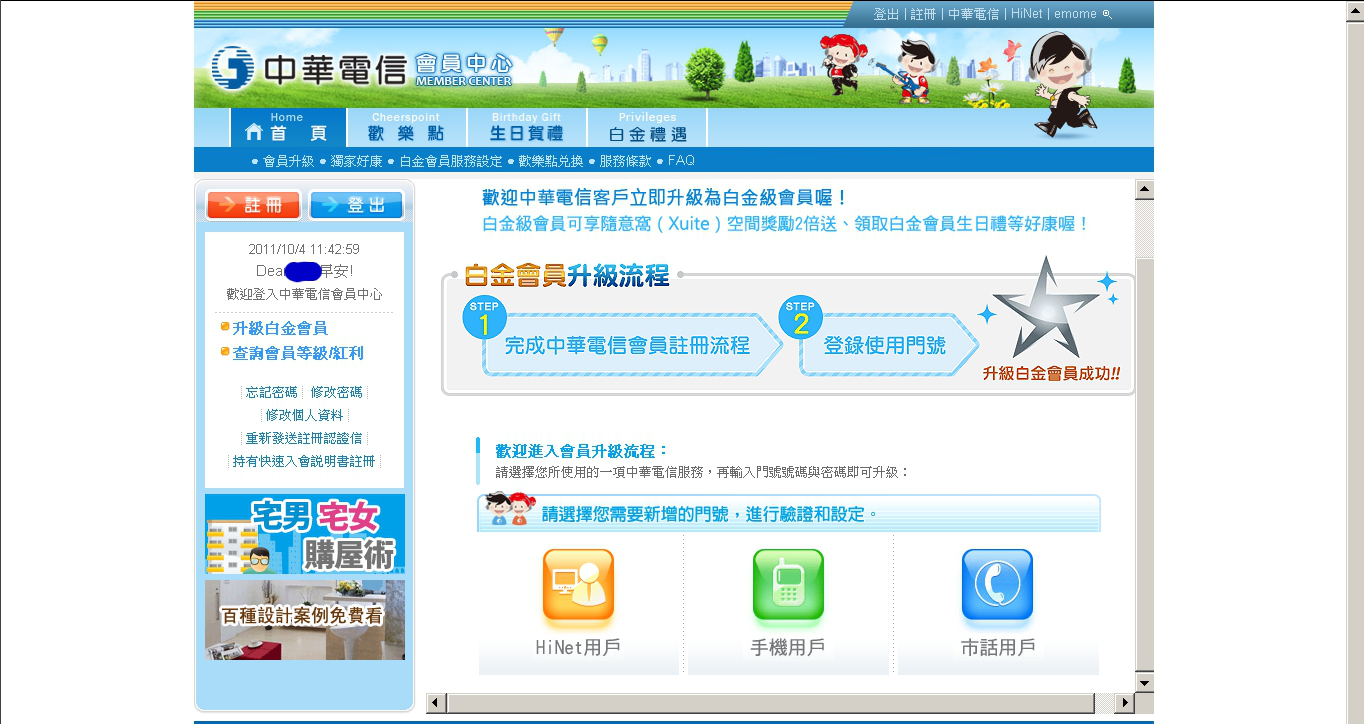Click the 持有快速入會說明書註冊 link
Screen dimensions: 1364x724
[x=304, y=461]
